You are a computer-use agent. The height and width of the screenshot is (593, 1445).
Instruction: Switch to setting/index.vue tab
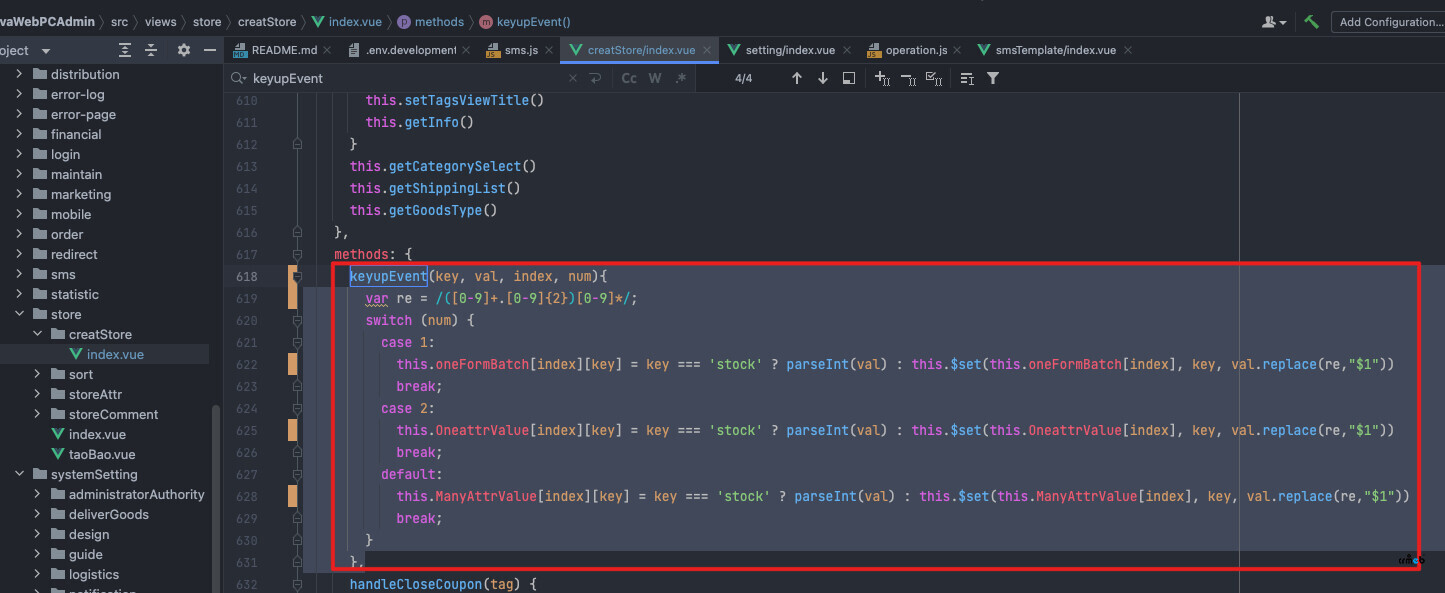[790, 50]
